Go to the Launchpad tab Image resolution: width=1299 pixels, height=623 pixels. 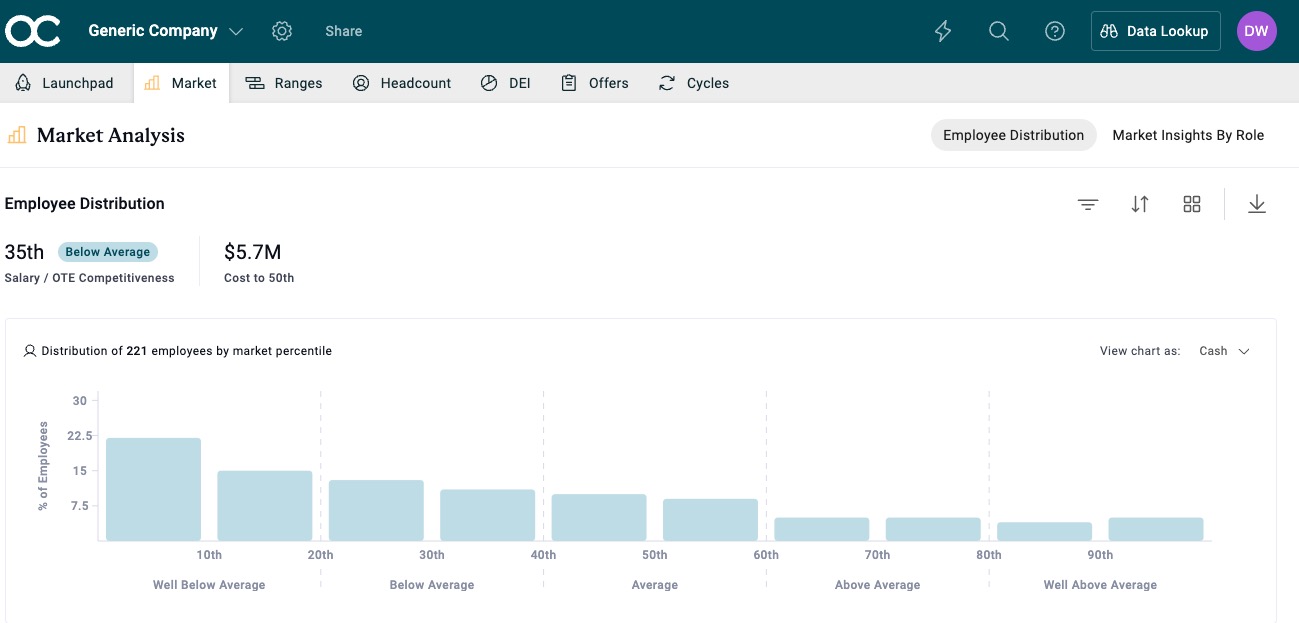(66, 83)
